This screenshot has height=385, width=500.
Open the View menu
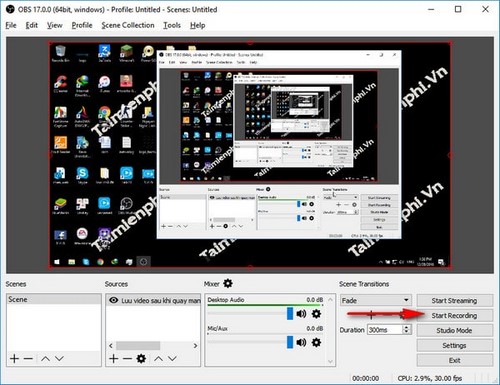click(x=55, y=25)
